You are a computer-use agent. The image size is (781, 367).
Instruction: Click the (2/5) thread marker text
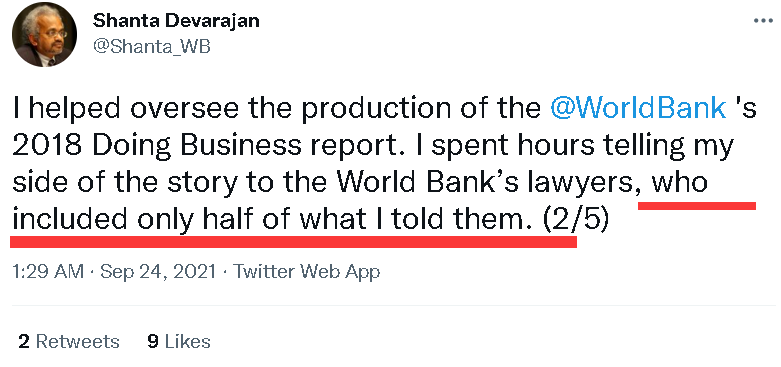click(574, 219)
